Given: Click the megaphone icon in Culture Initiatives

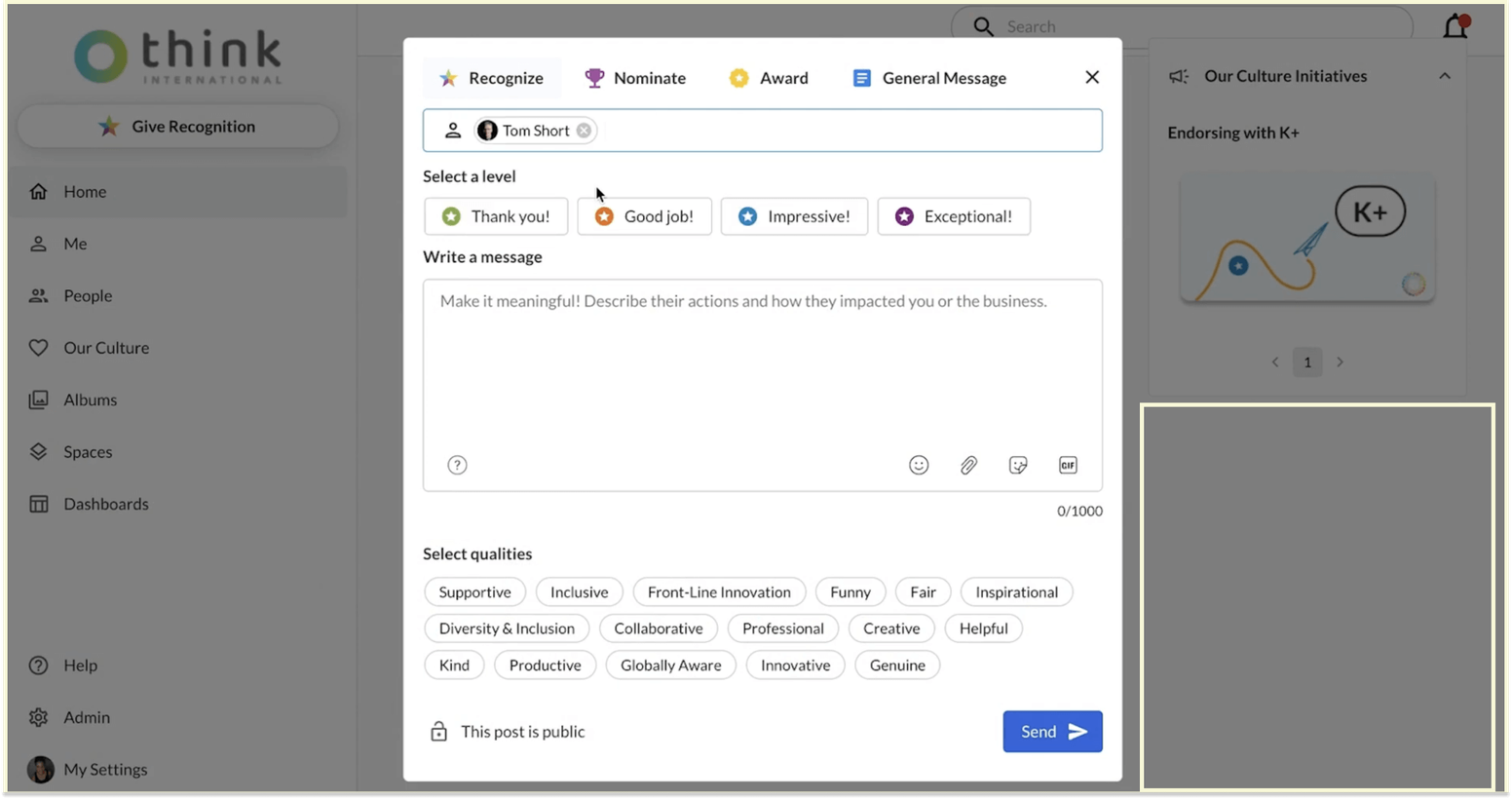Looking at the screenshot, I should (x=1179, y=76).
